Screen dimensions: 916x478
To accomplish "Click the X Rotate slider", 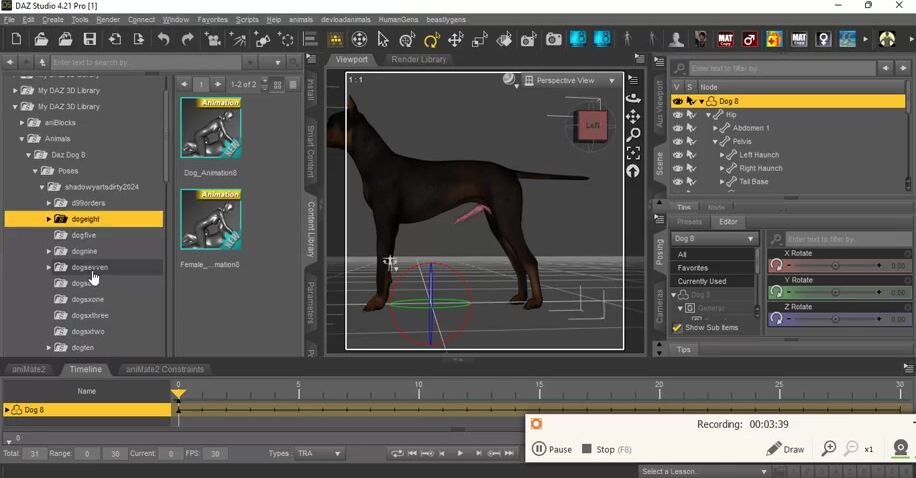I will coord(835,266).
